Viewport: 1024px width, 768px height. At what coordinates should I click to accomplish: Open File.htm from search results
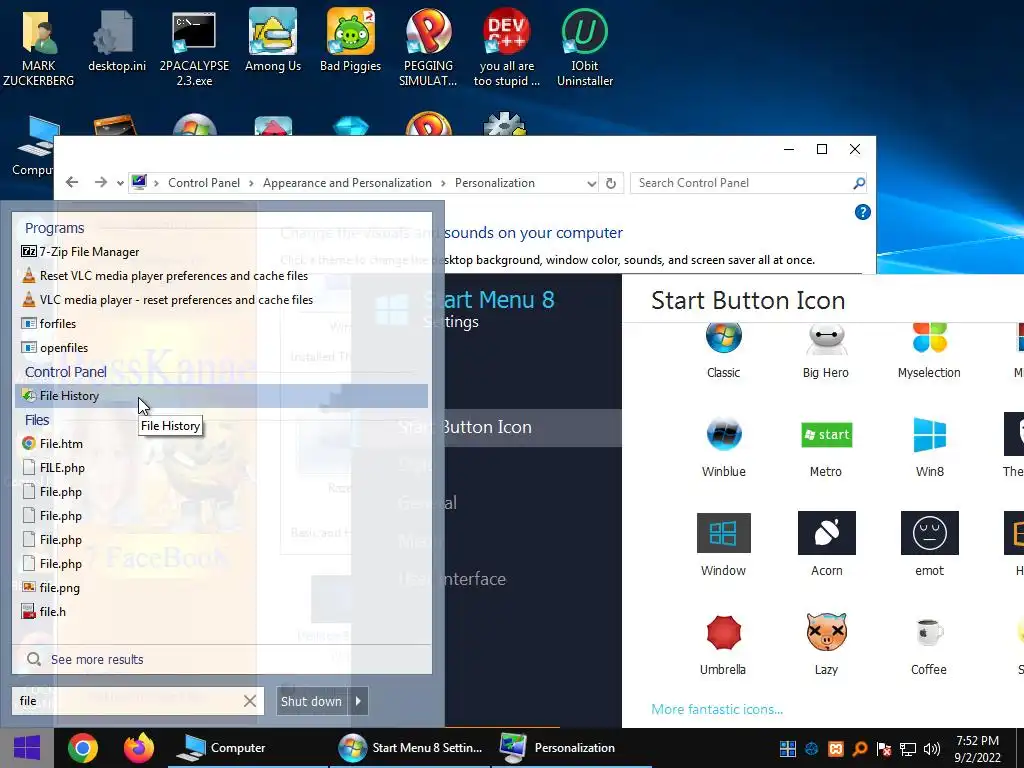point(221,444)
